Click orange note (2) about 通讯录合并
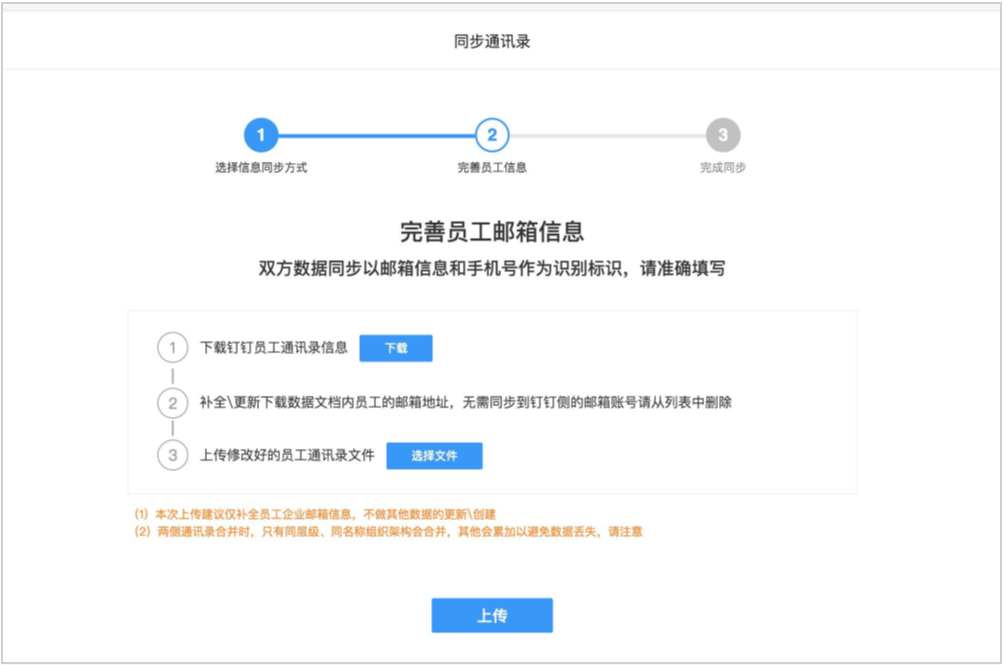The height and width of the screenshot is (665, 1004). pyautogui.click(x=388, y=532)
